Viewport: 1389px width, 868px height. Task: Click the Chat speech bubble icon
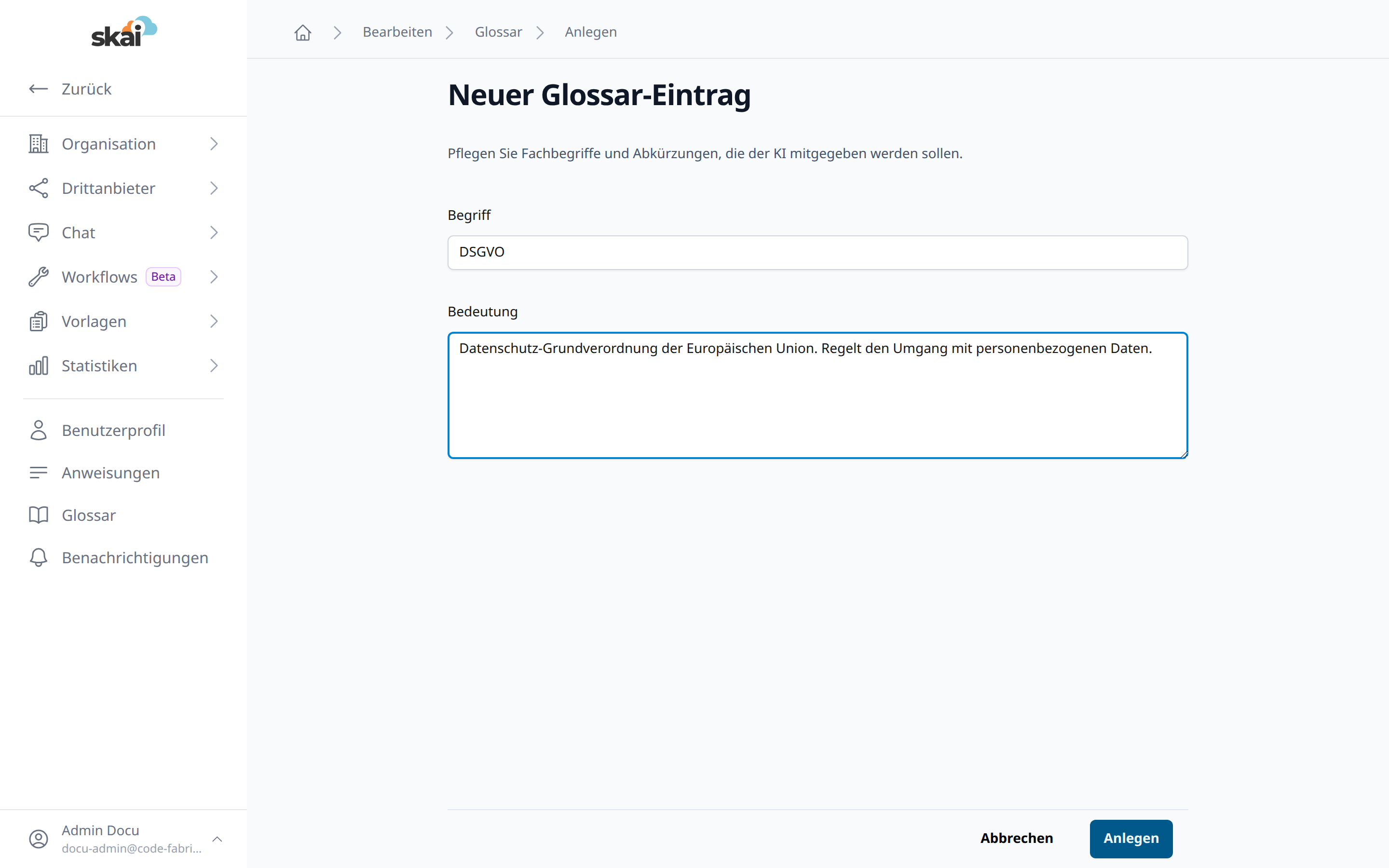[x=39, y=232]
